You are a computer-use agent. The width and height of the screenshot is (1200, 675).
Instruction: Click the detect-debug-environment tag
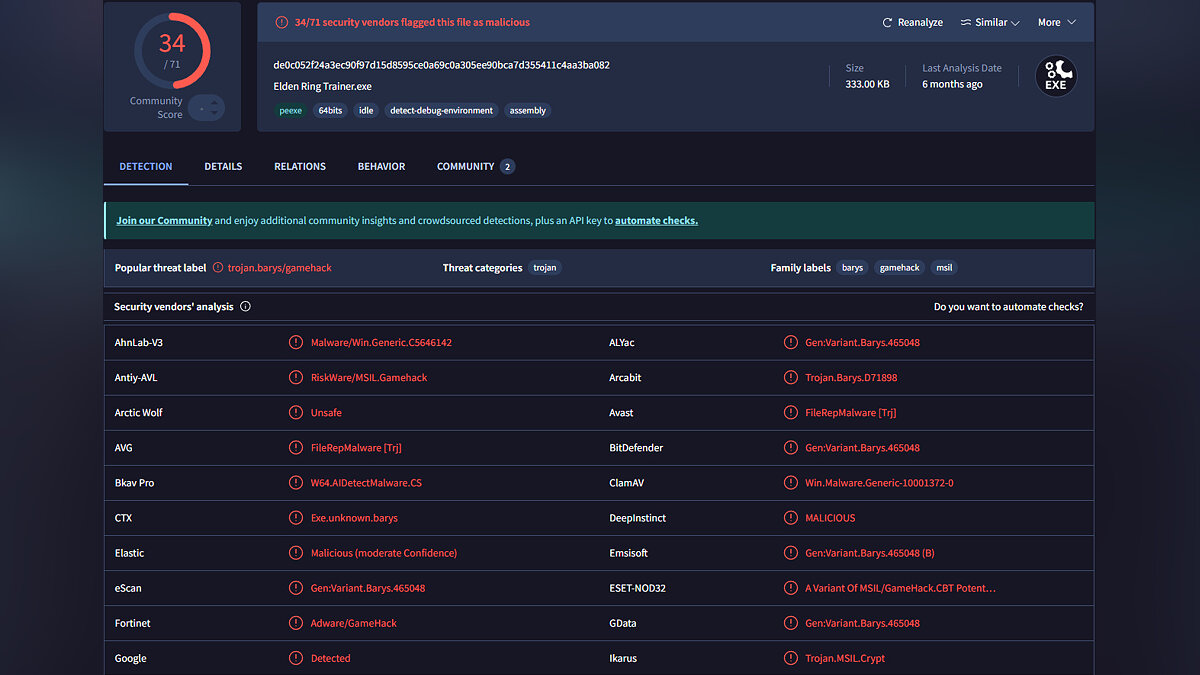coord(441,111)
